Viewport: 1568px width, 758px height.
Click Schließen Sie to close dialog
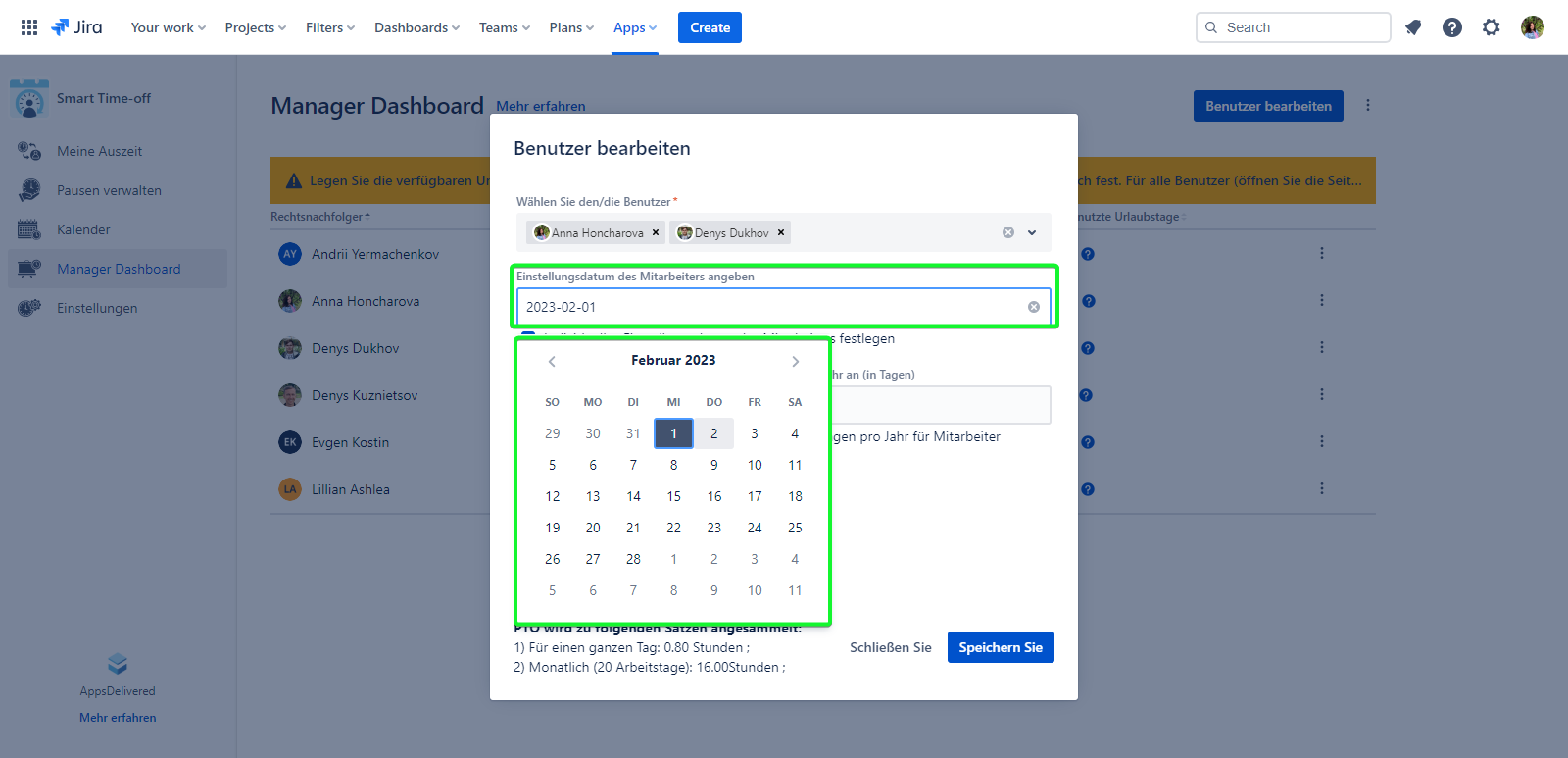pos(890,647)
